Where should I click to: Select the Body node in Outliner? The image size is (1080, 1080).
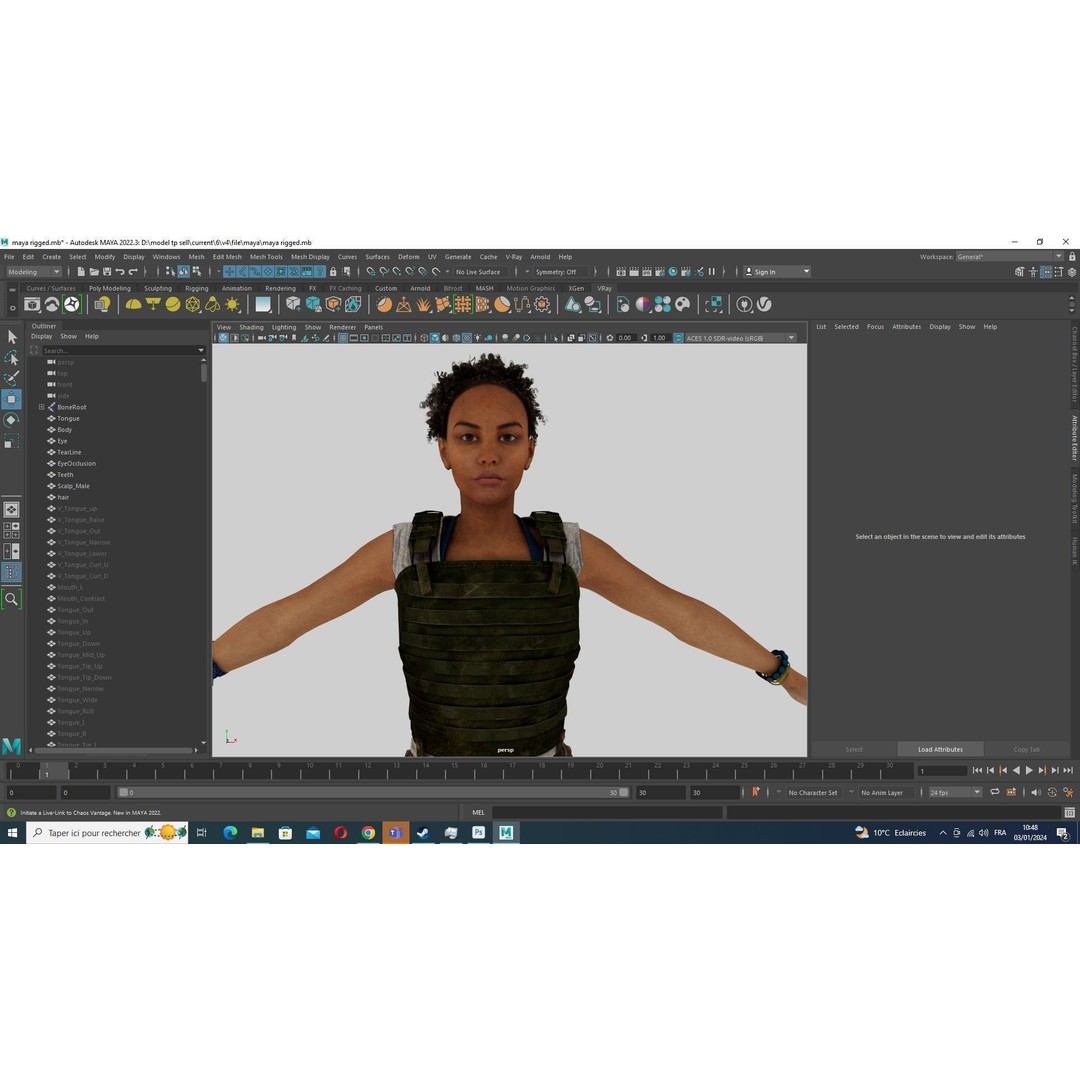click(65, 430)
